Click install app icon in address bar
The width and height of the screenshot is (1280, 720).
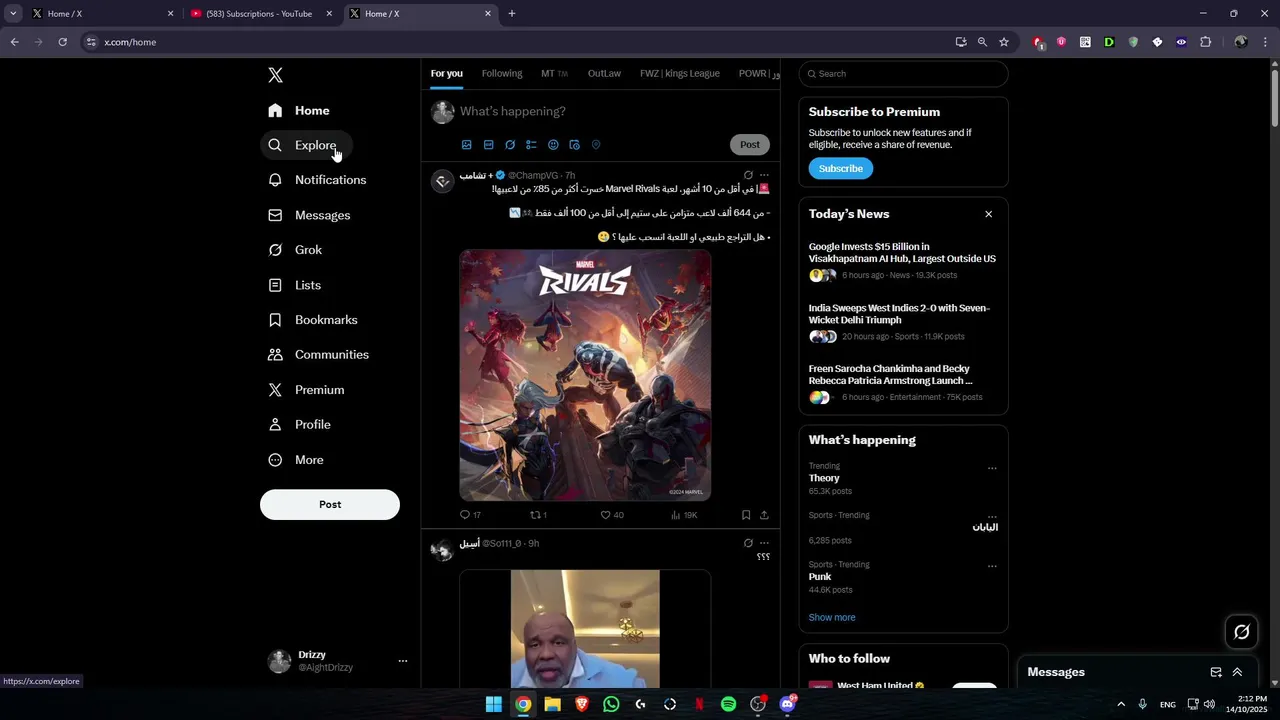pos(961,42)
